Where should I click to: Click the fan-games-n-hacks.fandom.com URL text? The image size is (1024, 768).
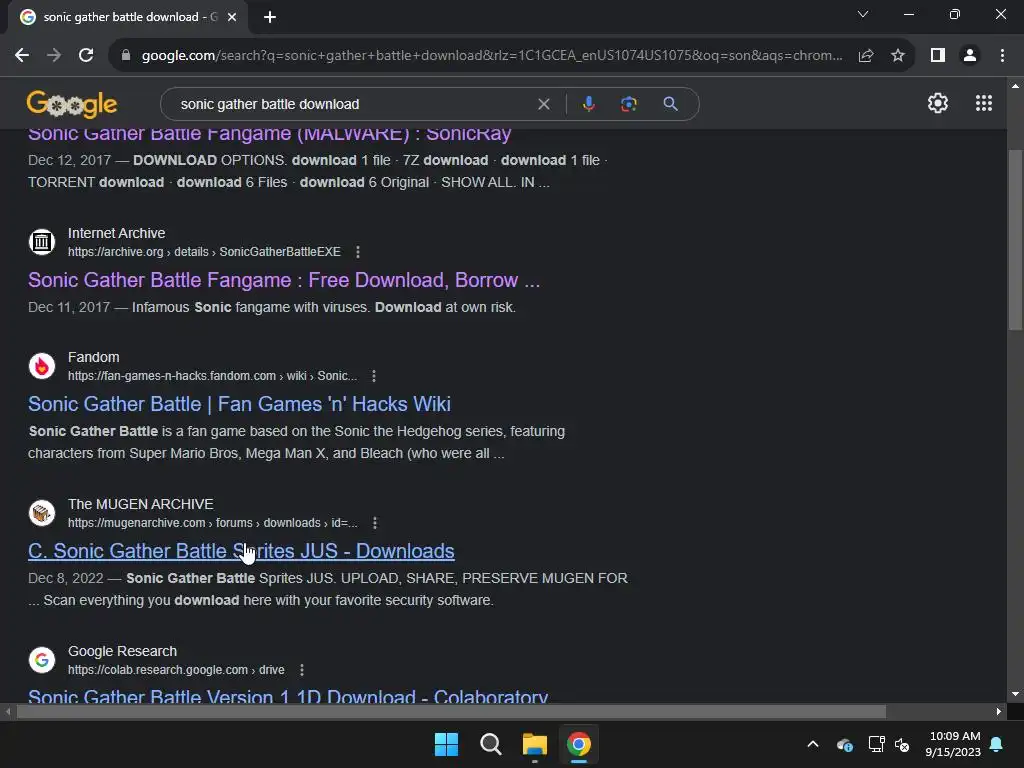[x=212, y=376]
